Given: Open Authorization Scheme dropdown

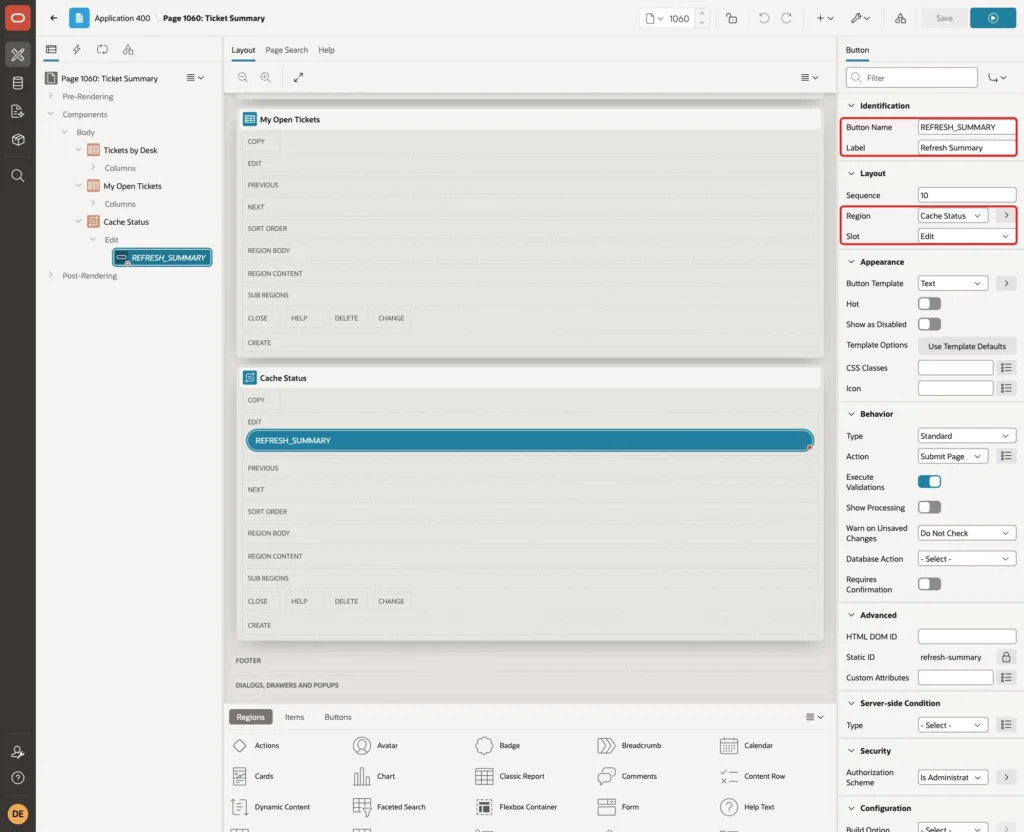Looking at the screenshot, I should tap(952, 777).
